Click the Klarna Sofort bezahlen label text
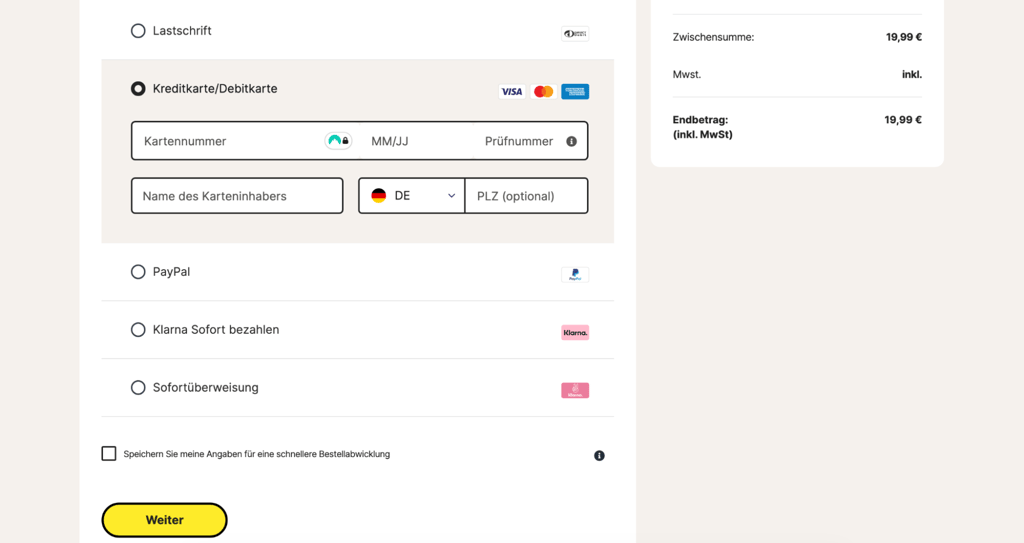The height and width of the screenshot is (543, 1024). pos(216,330)
